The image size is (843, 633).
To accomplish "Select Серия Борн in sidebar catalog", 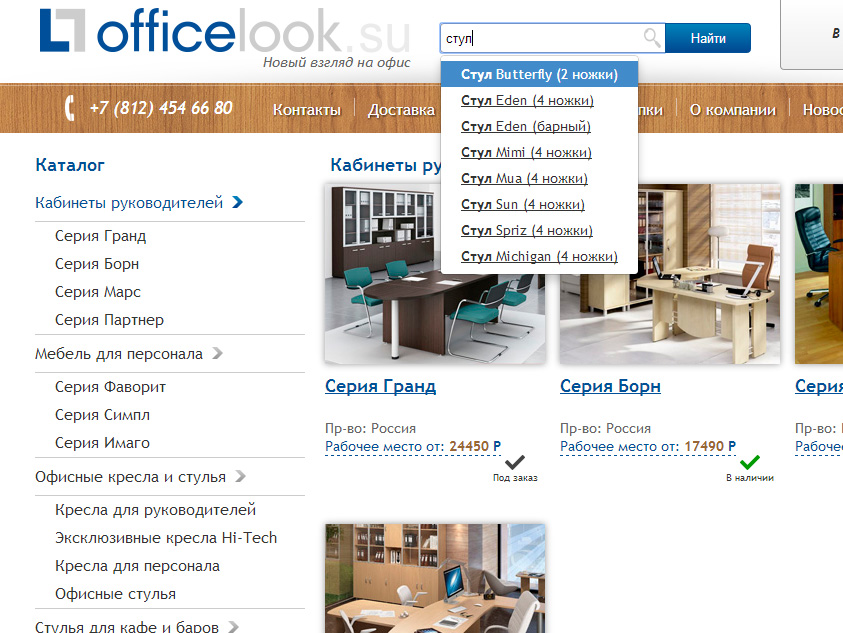I will [97, 264].
